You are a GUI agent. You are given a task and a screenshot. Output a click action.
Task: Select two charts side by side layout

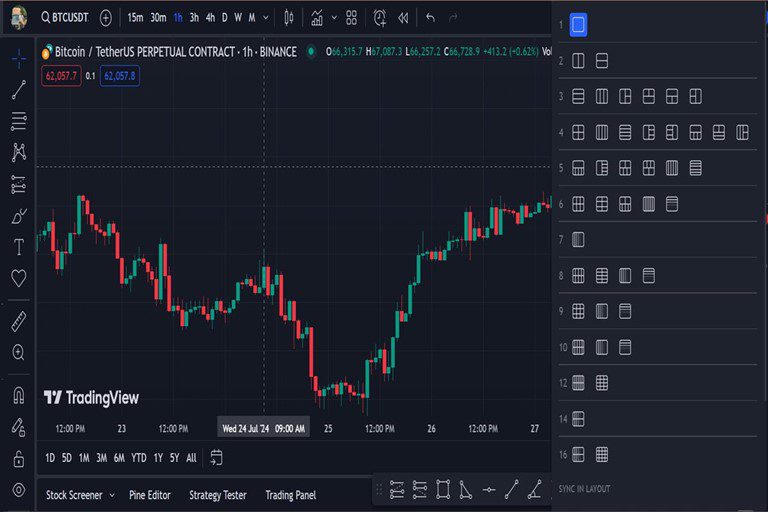pos(578,61)
